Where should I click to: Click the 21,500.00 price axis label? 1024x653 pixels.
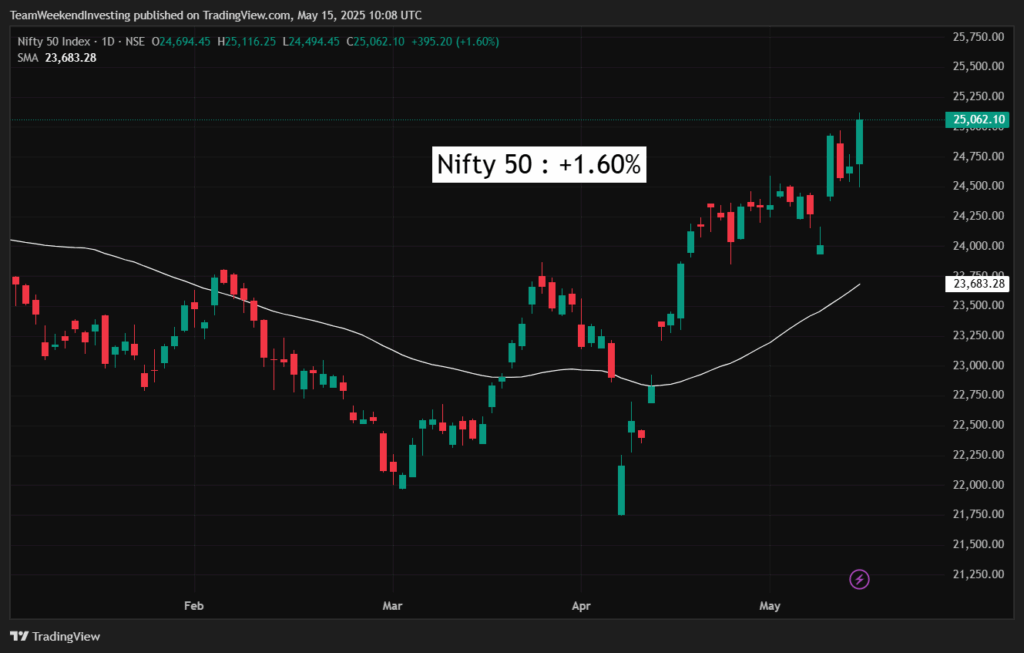pos(978,544)
